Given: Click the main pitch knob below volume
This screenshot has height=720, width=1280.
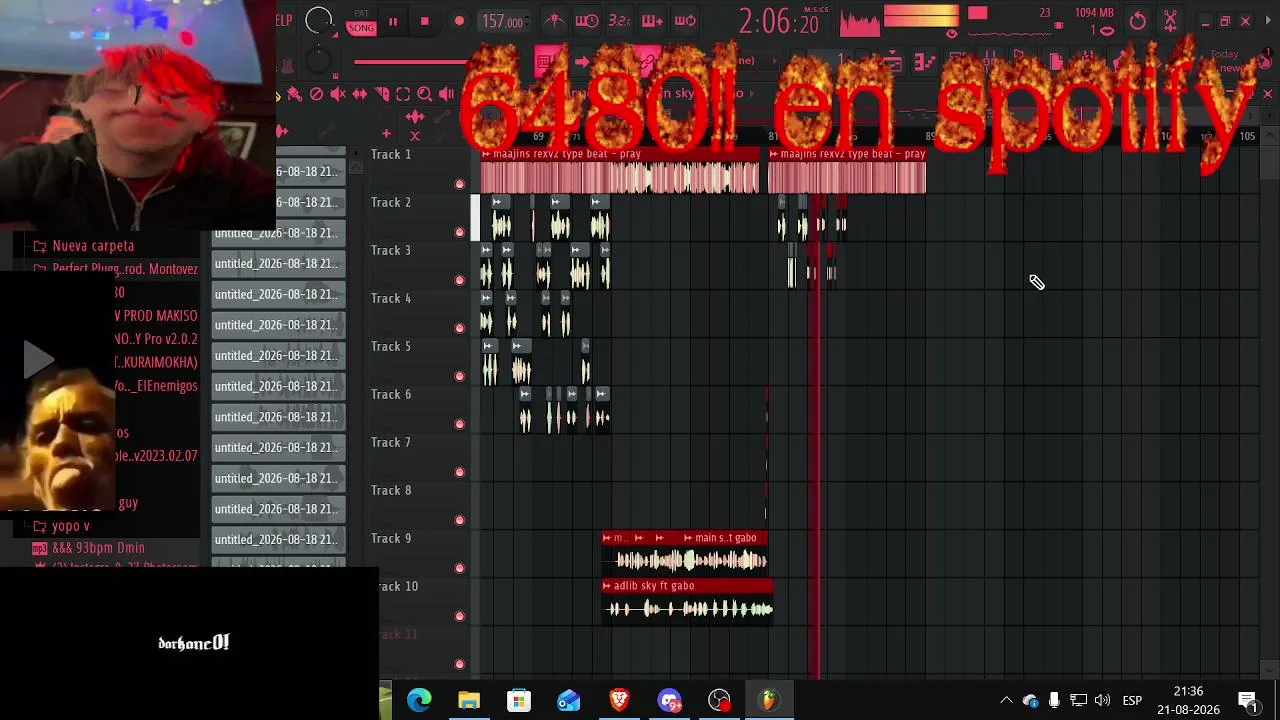Looking at the screenshot, I should (x=319, y=61).
